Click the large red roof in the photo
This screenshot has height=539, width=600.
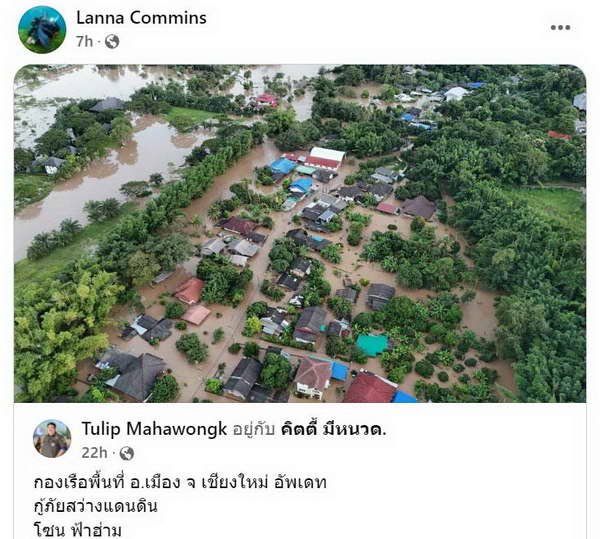(370, 388)
